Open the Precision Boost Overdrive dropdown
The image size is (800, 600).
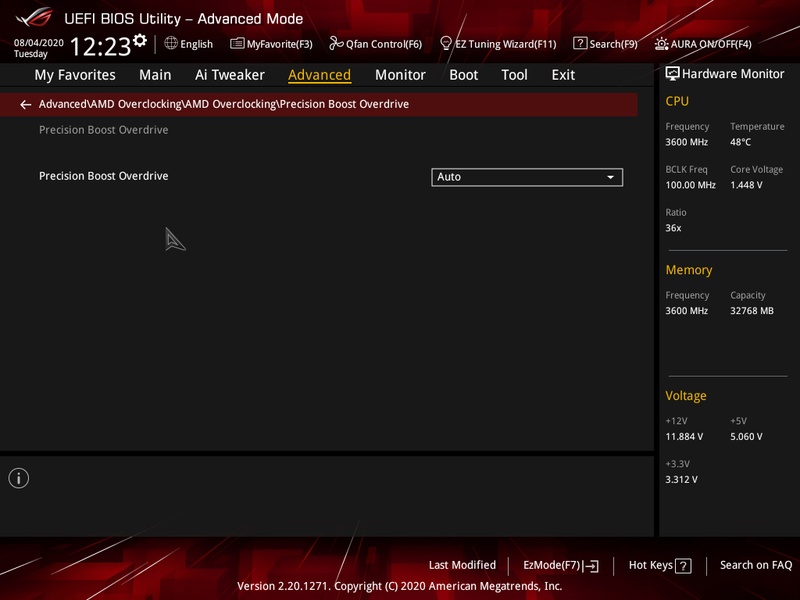coord(527,177)
